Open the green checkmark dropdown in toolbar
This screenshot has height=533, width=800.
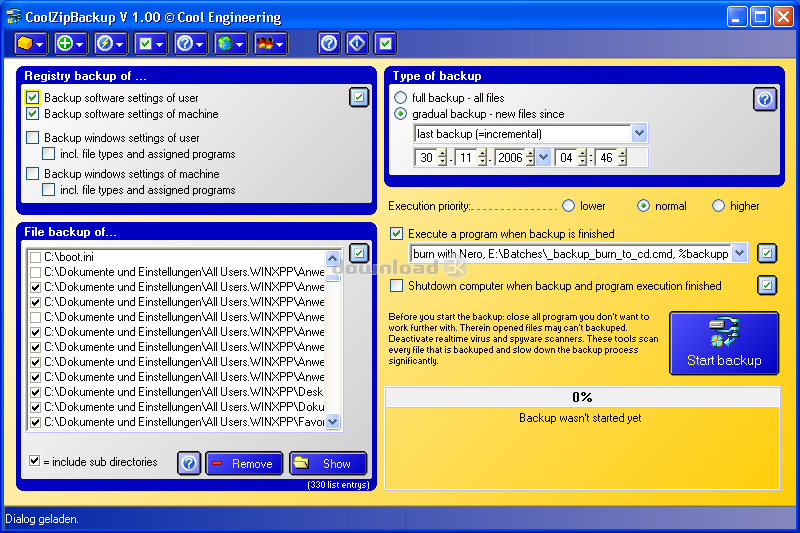[151, 44]
